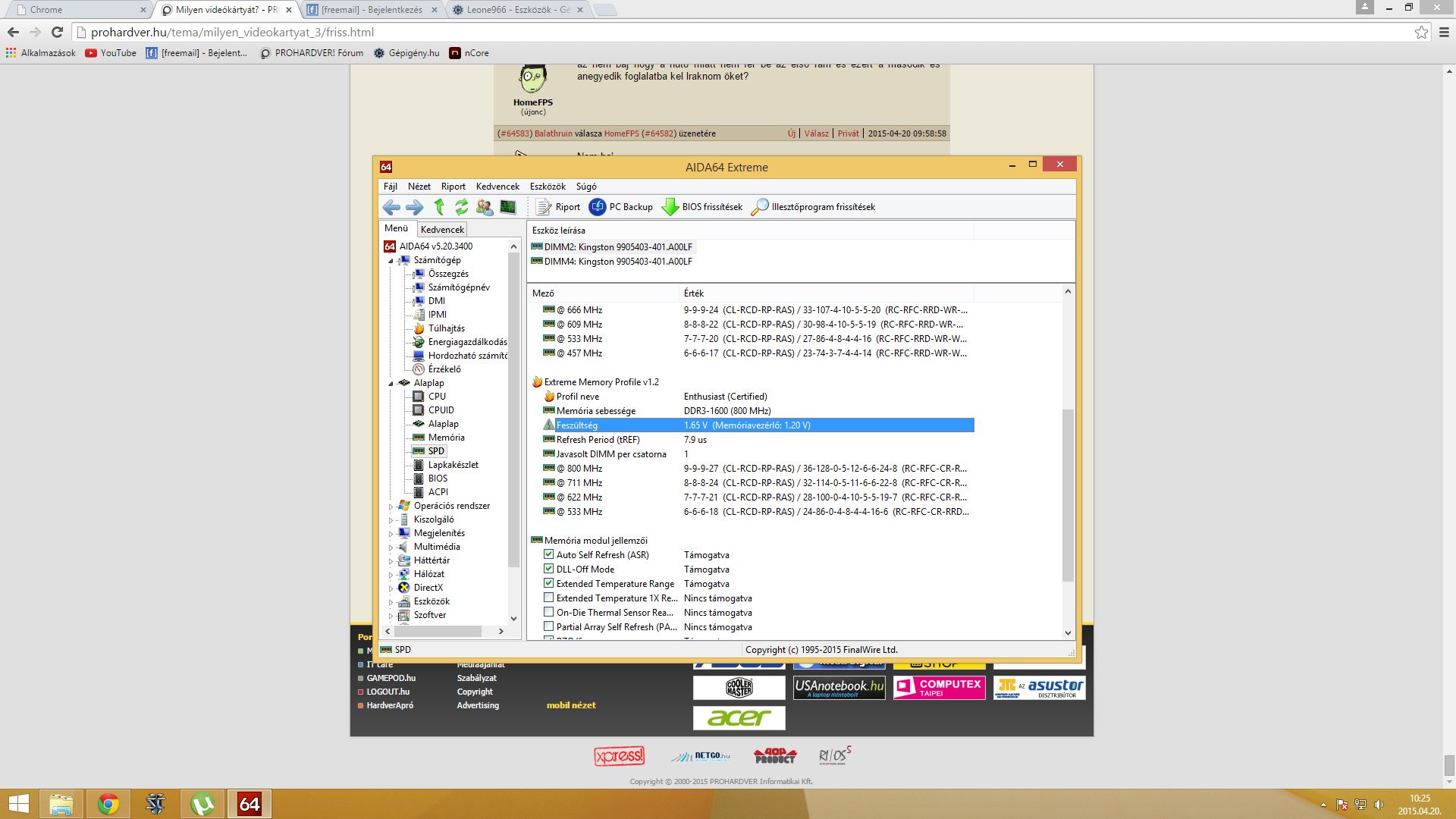Open PC Backup in AIDA64 toolbar

[621, 207]
